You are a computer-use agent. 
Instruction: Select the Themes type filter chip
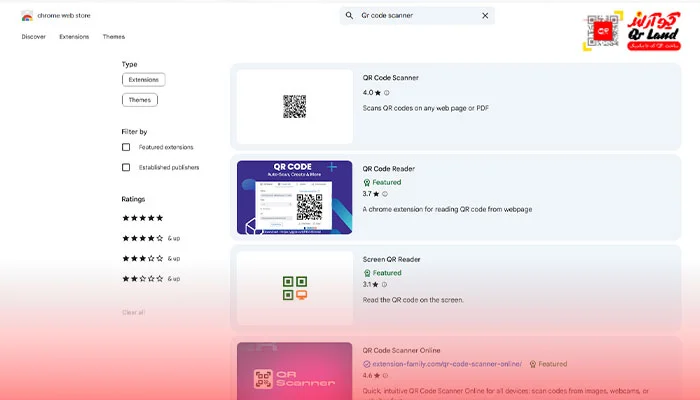click(x=140, y=100)
